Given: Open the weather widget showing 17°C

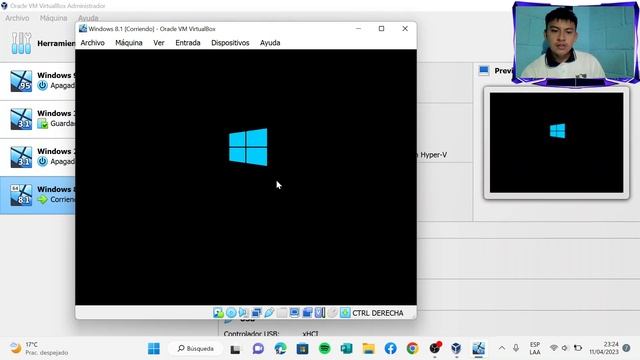Looking at the screenshot, I should point(39,349).
